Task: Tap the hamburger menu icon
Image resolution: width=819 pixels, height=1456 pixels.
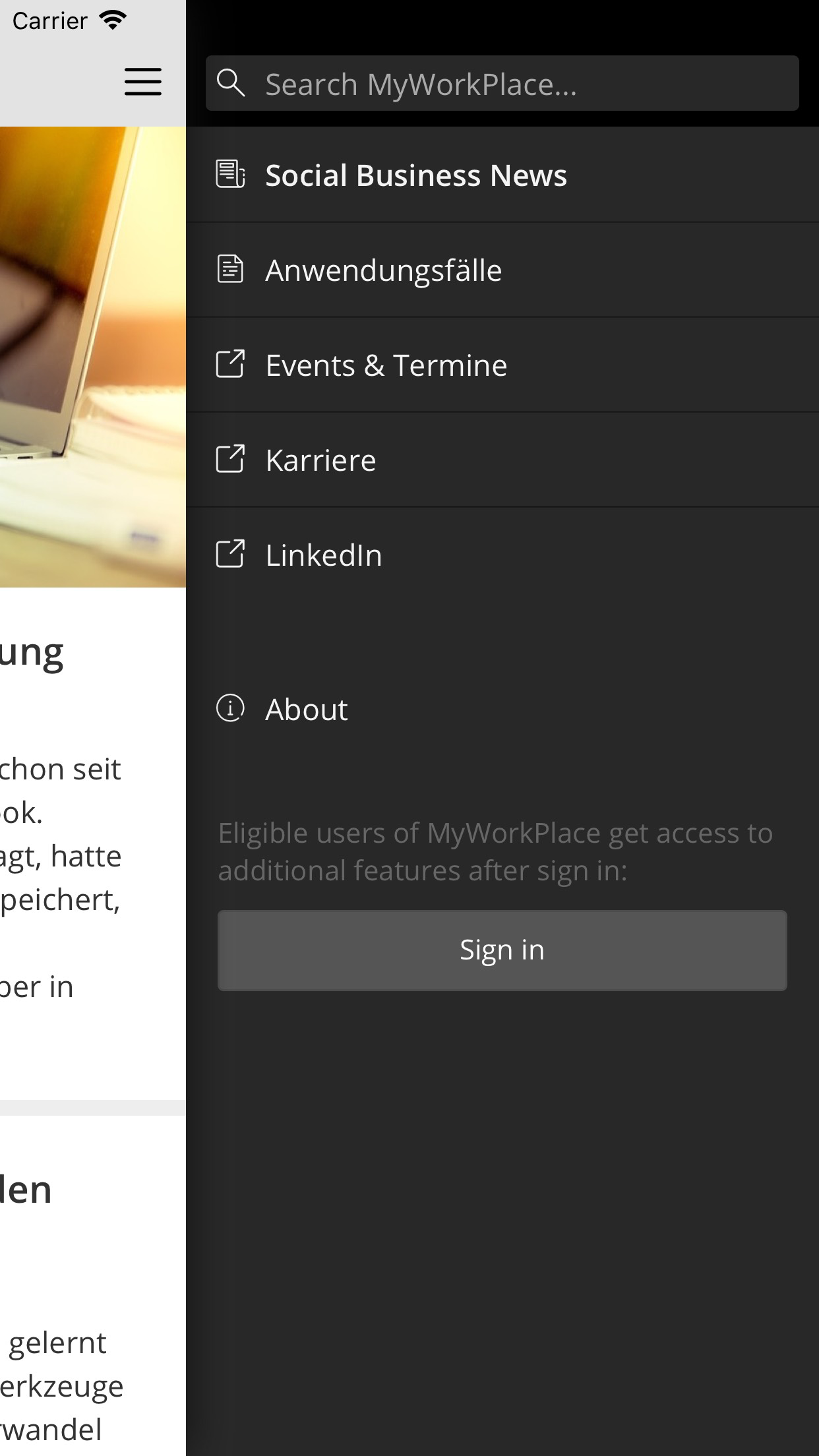Action: coord(143,82)
